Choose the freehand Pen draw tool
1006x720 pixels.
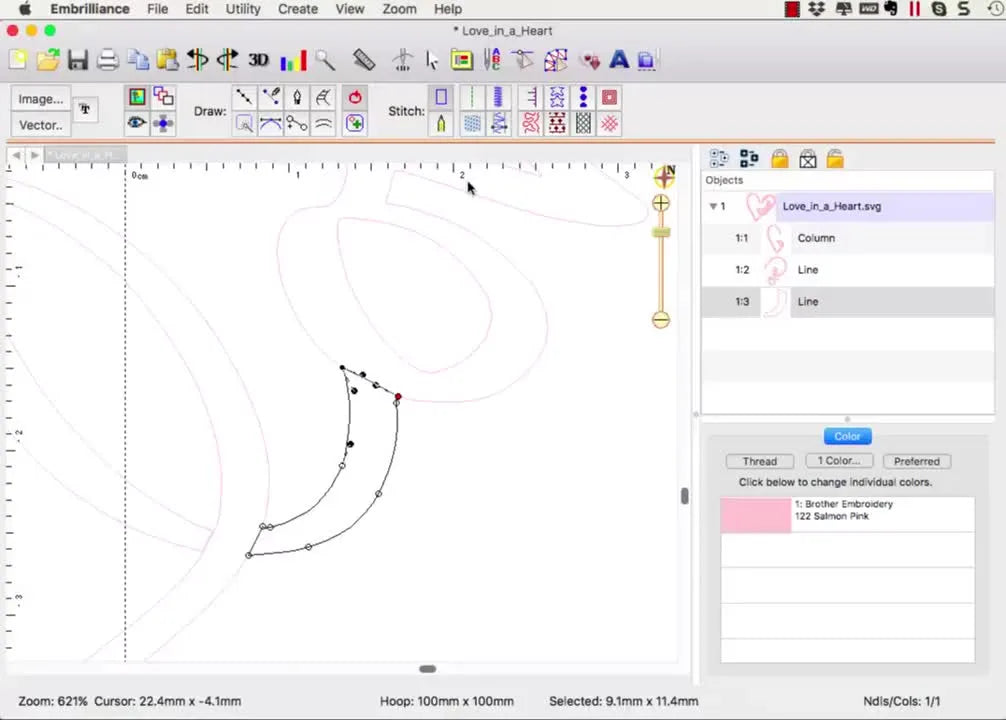tap(299, 97)
